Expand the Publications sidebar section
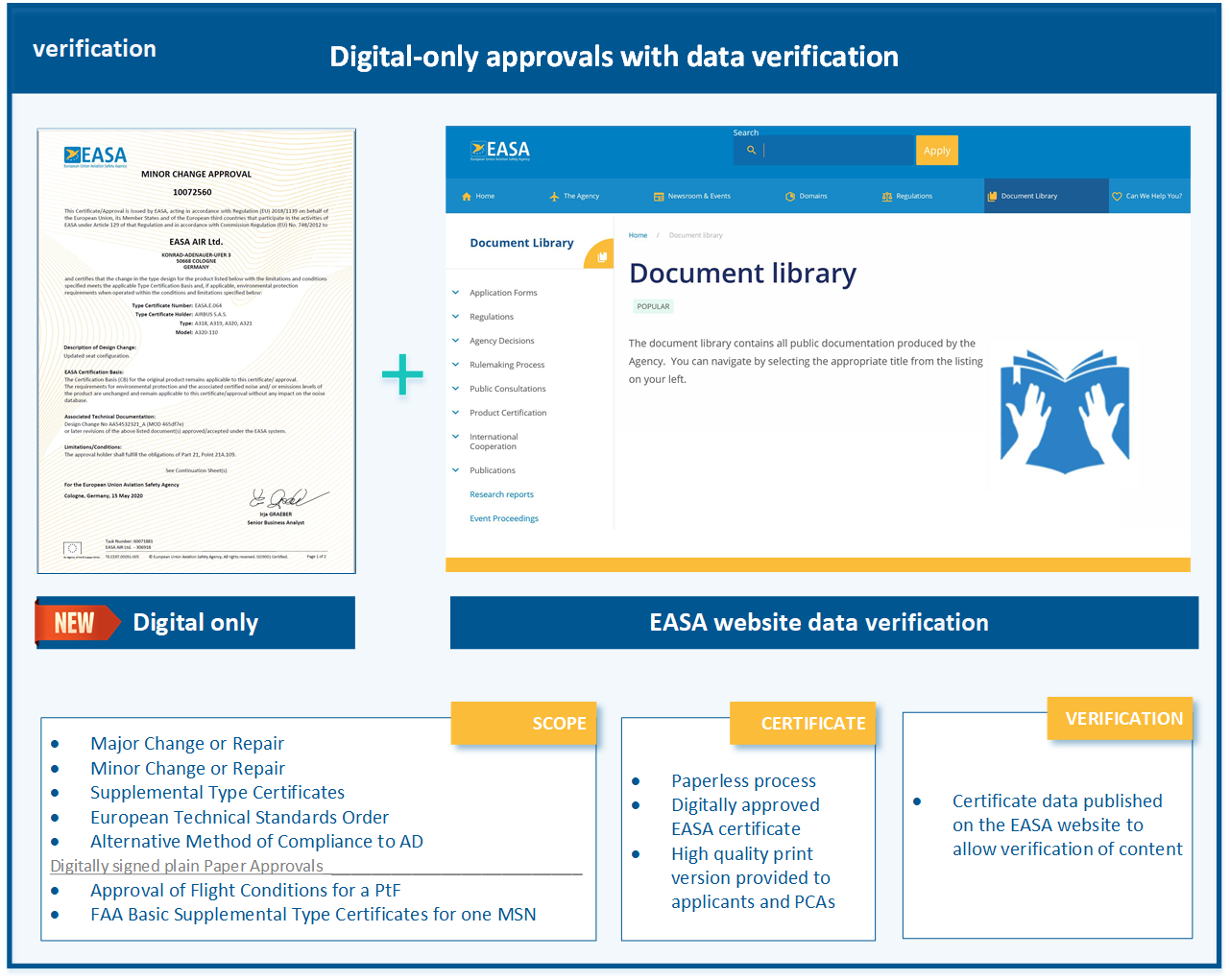This screenshot has height=980, width=1230. (x=456, y=470)
